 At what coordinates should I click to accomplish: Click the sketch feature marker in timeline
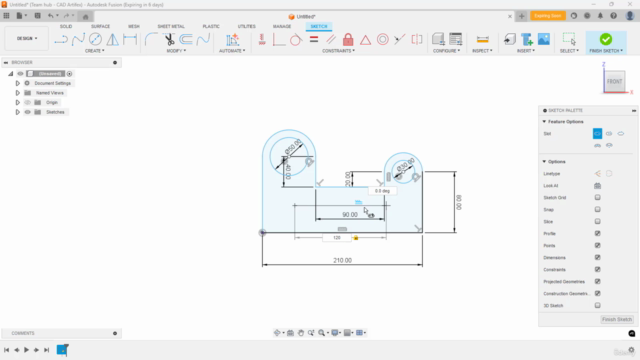tap(62, 350)
